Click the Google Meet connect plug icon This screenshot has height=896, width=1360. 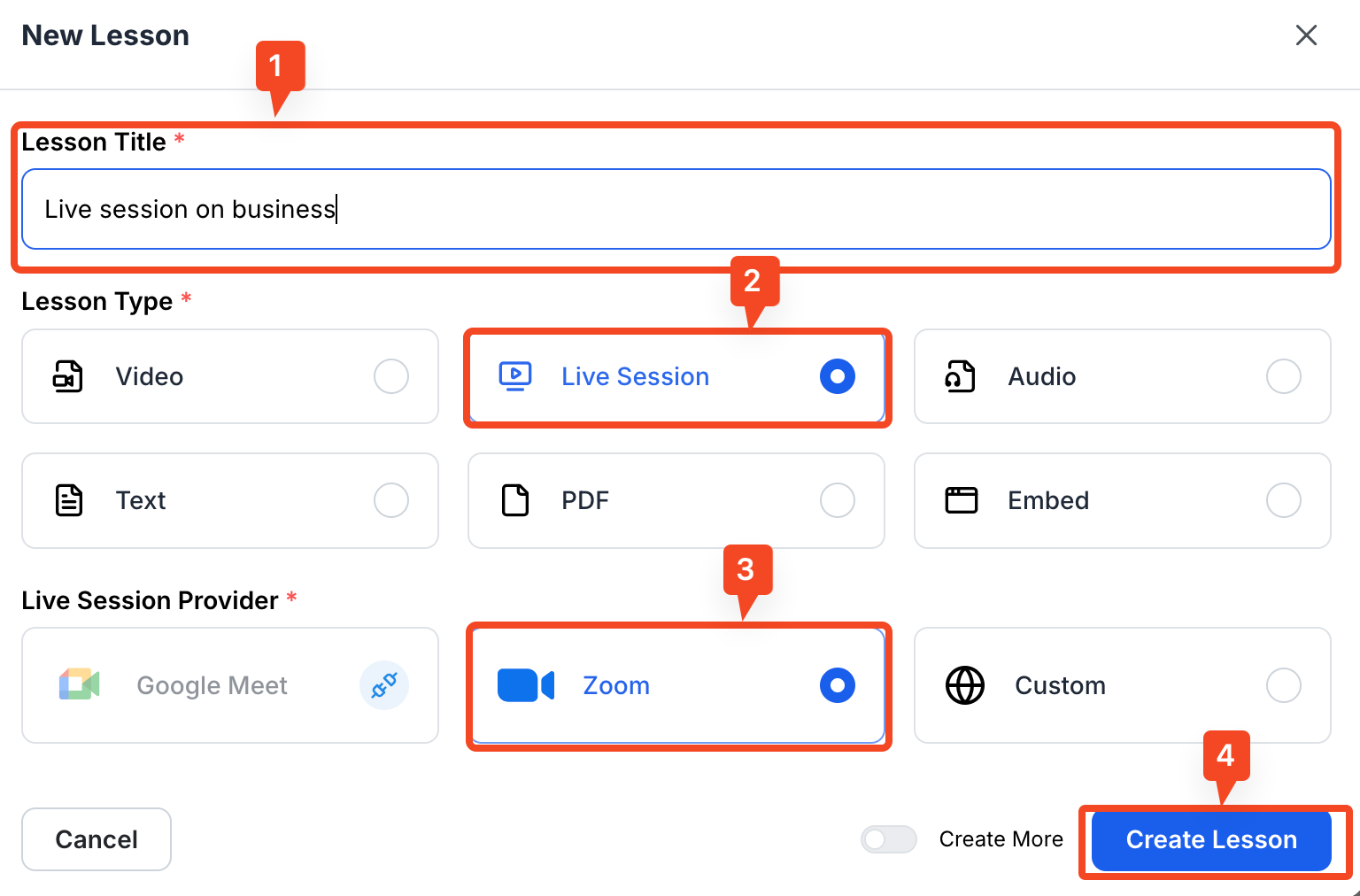point(384,685)
